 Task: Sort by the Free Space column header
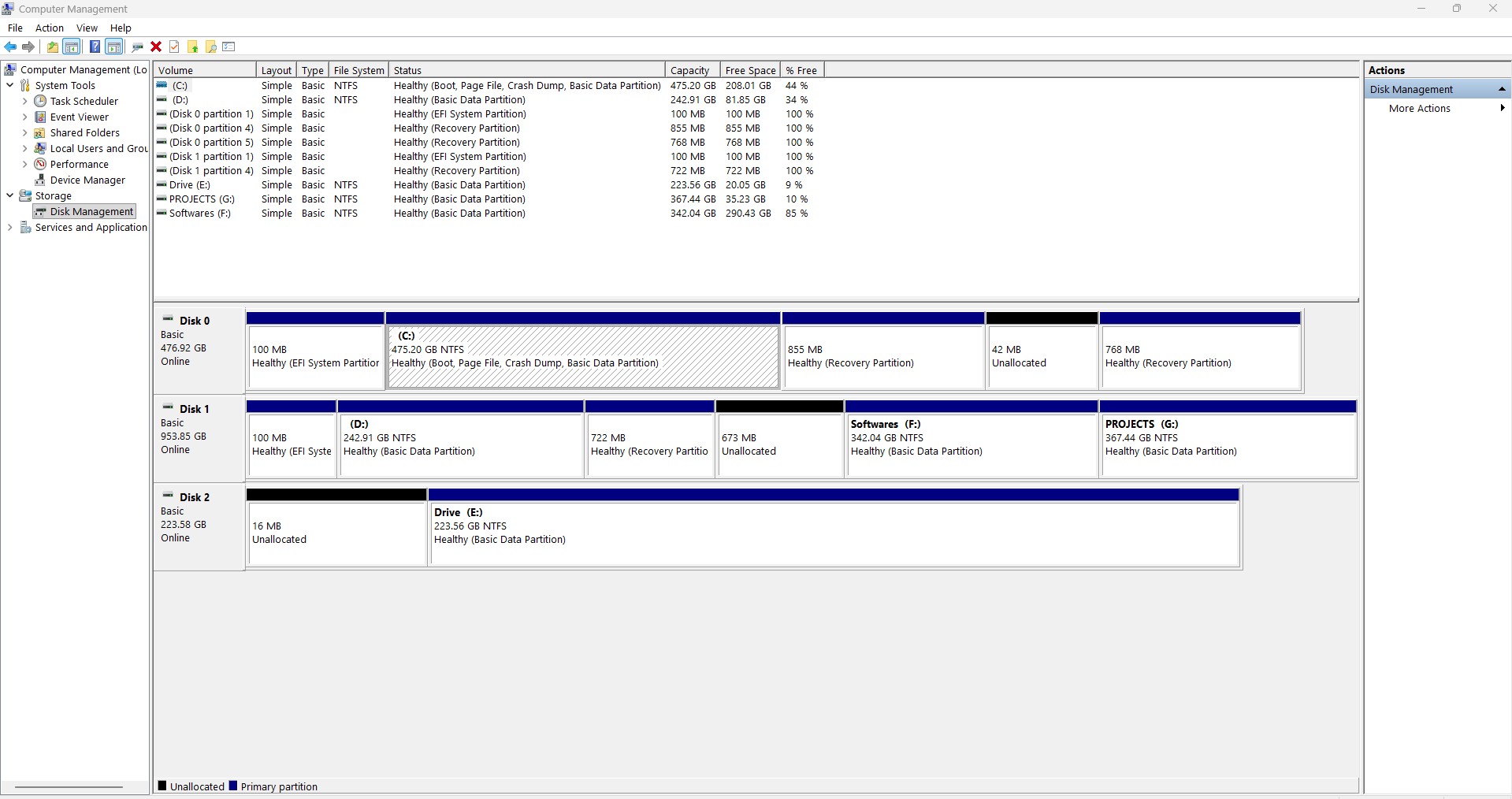coord(750,70)
